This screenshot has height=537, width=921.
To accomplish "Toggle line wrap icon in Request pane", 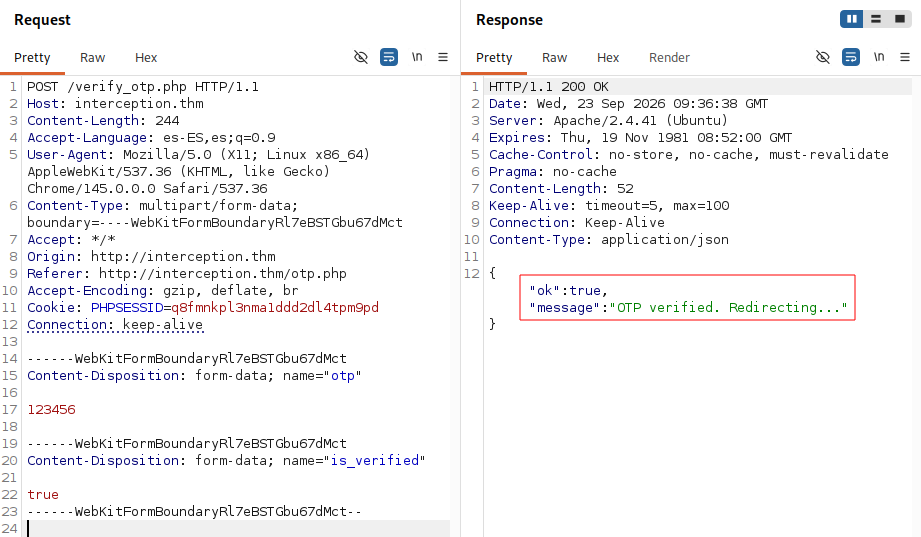I will point(389,57).
